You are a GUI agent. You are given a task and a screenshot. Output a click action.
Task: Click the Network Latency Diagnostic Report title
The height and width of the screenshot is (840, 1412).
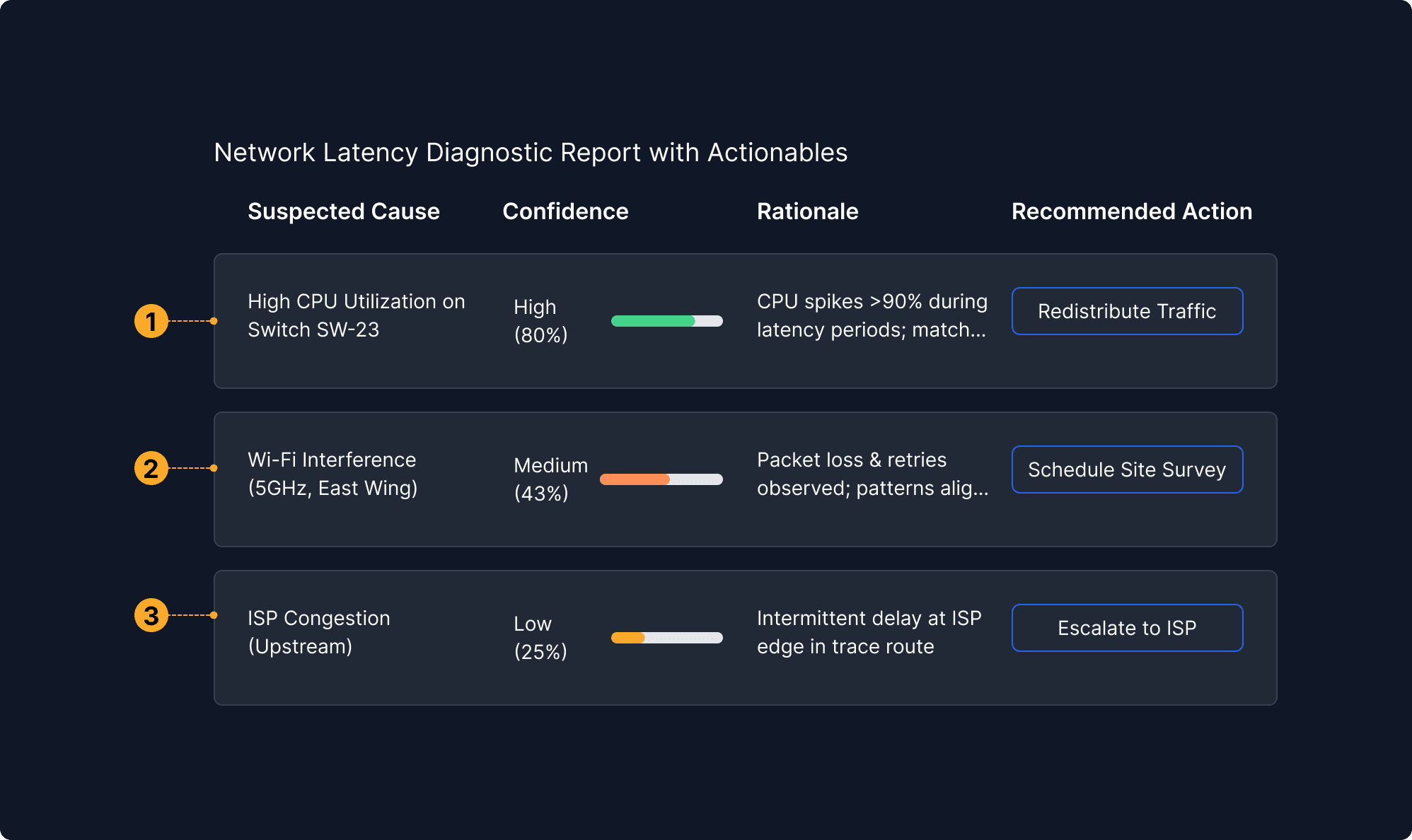[531, 153]
